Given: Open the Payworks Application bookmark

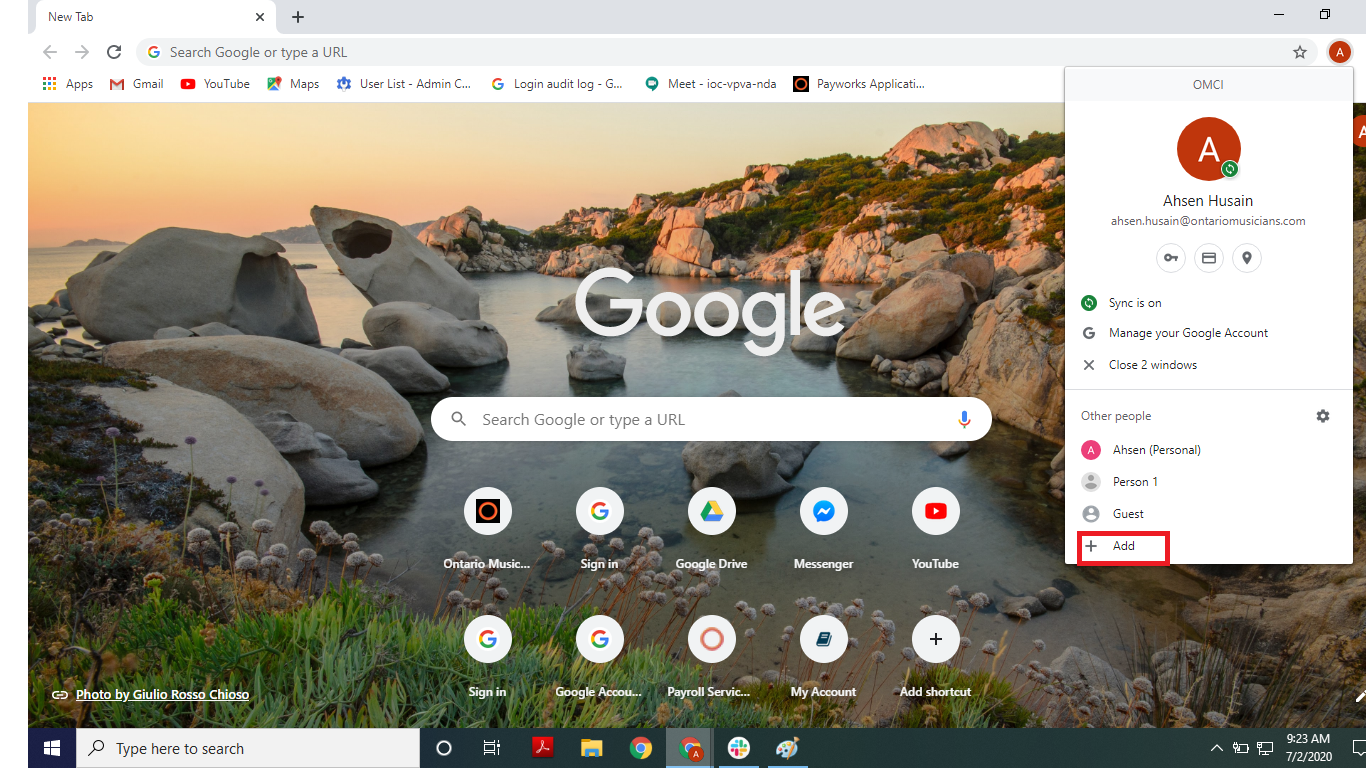Looking at the screenshot, I should point(859,84).
